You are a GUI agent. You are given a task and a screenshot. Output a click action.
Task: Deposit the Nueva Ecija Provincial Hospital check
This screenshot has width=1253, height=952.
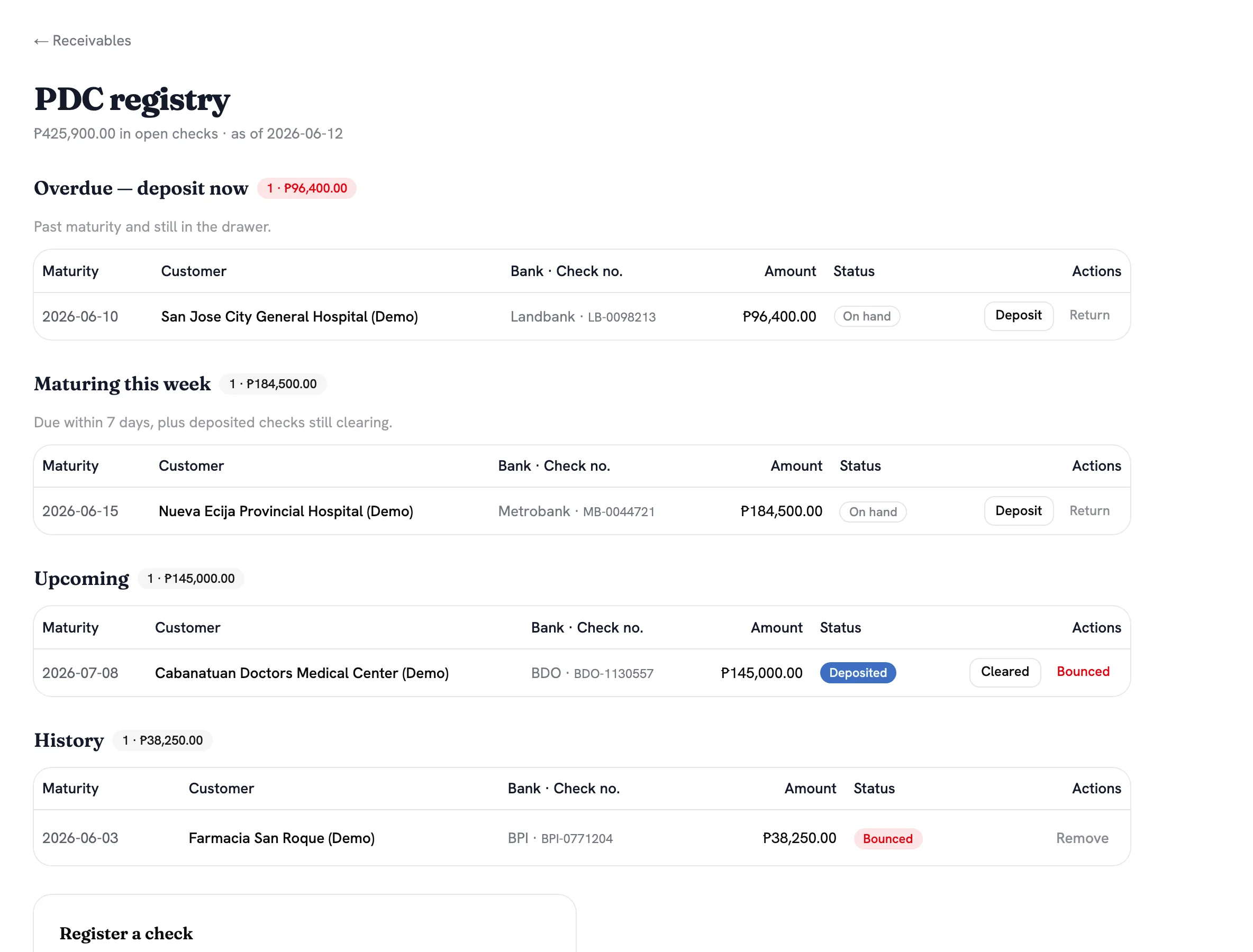1018,511
